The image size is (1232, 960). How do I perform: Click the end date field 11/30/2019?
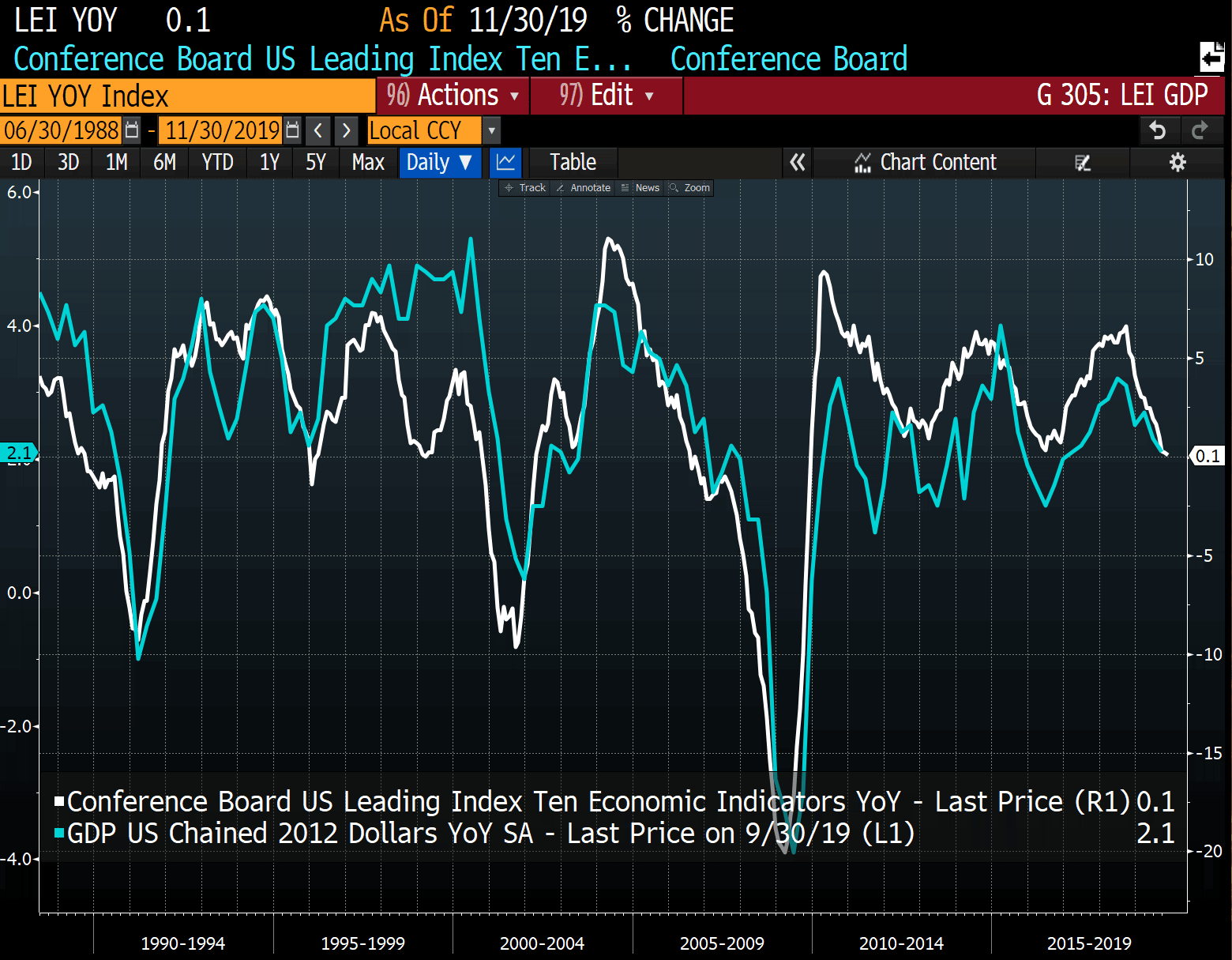(x=222, y=130)
